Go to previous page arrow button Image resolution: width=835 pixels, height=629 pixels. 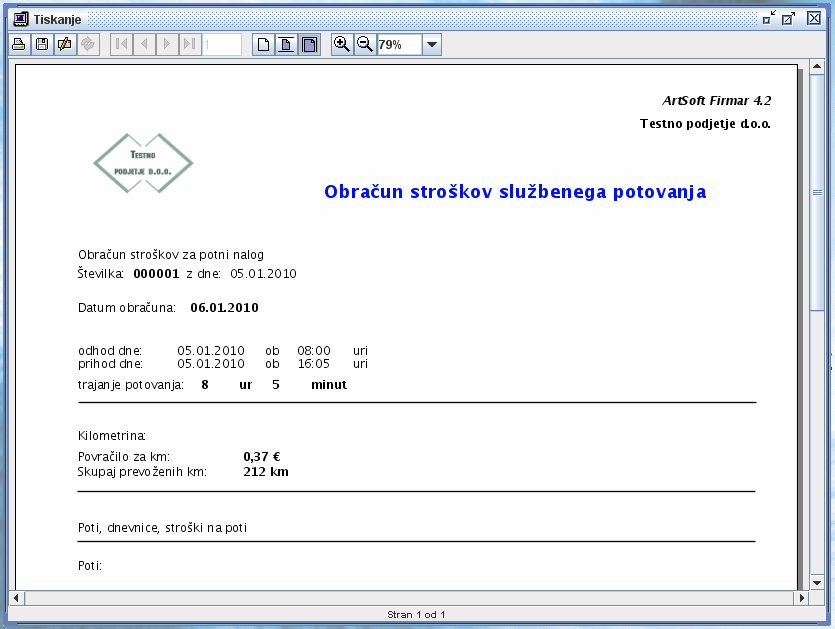[143, 45]
